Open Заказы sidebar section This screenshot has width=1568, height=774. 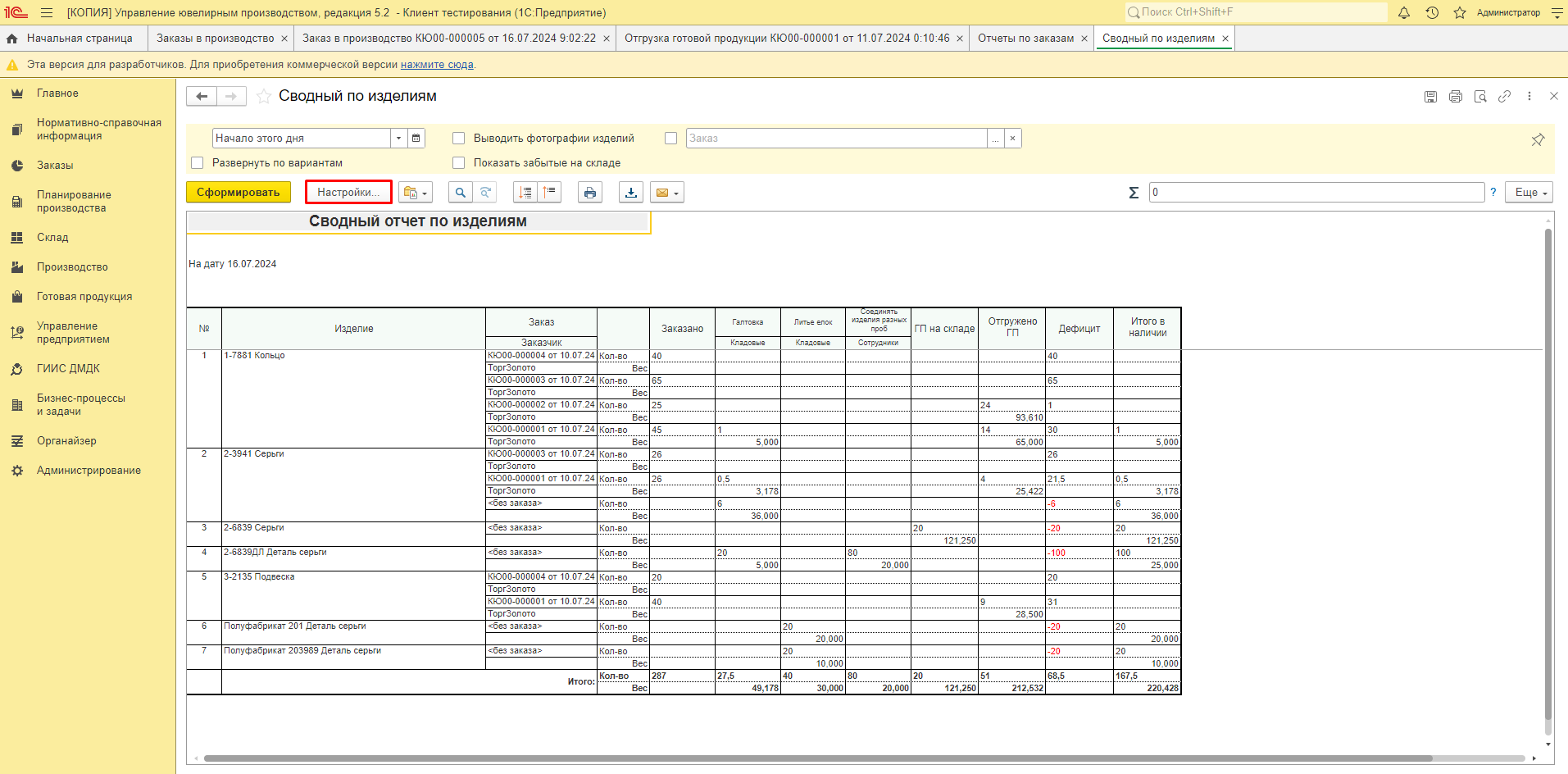coord(55,166)
